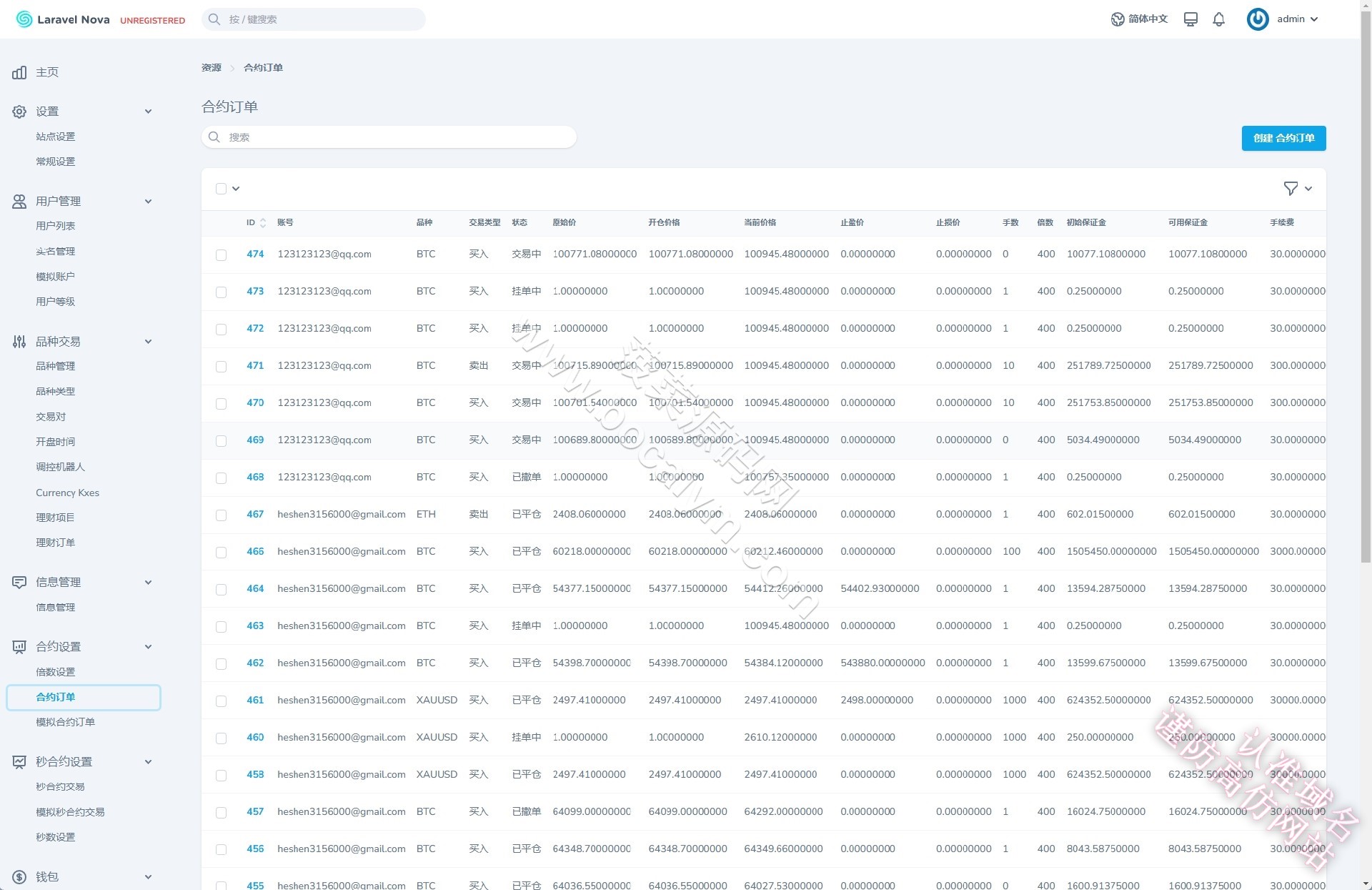The image size is (1372, 890).
Task: Collapse the 信息管理 sidebar section
Action: (148, 583)
